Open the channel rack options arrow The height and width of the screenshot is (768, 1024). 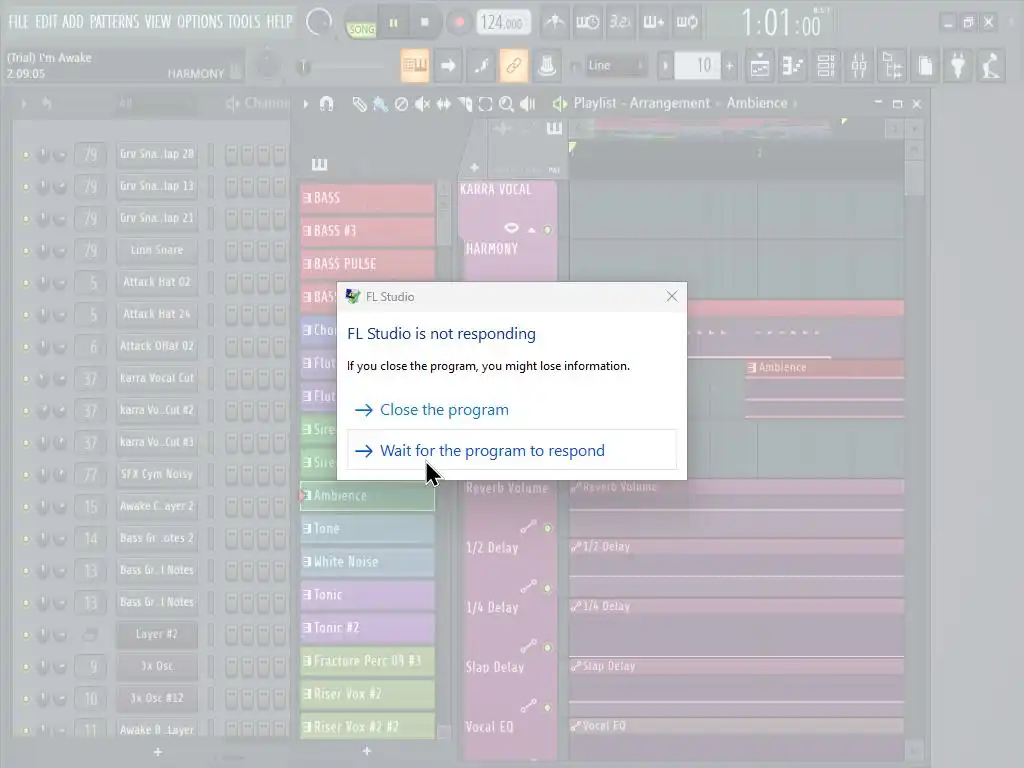[24, 103]
